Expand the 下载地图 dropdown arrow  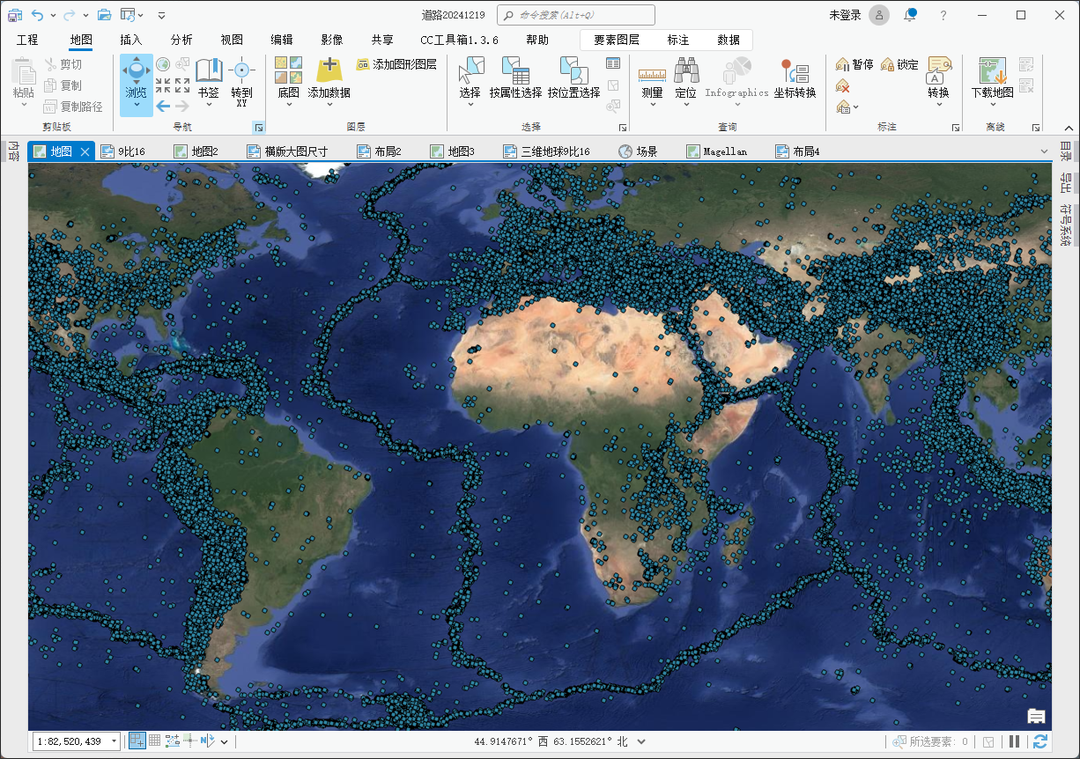[x=993, y=105]
